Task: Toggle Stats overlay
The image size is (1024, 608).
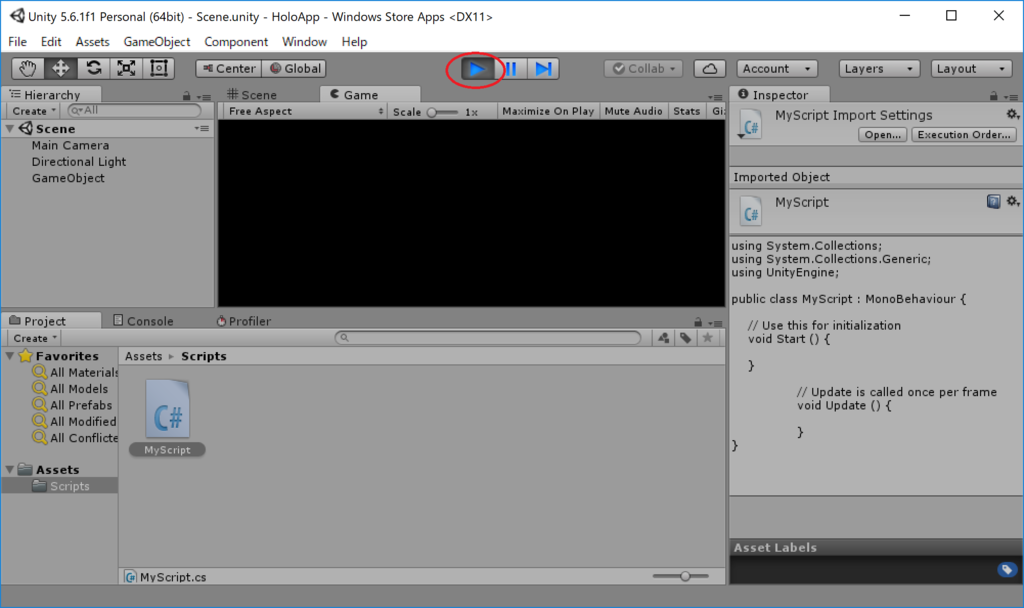Action: [686, 112]
